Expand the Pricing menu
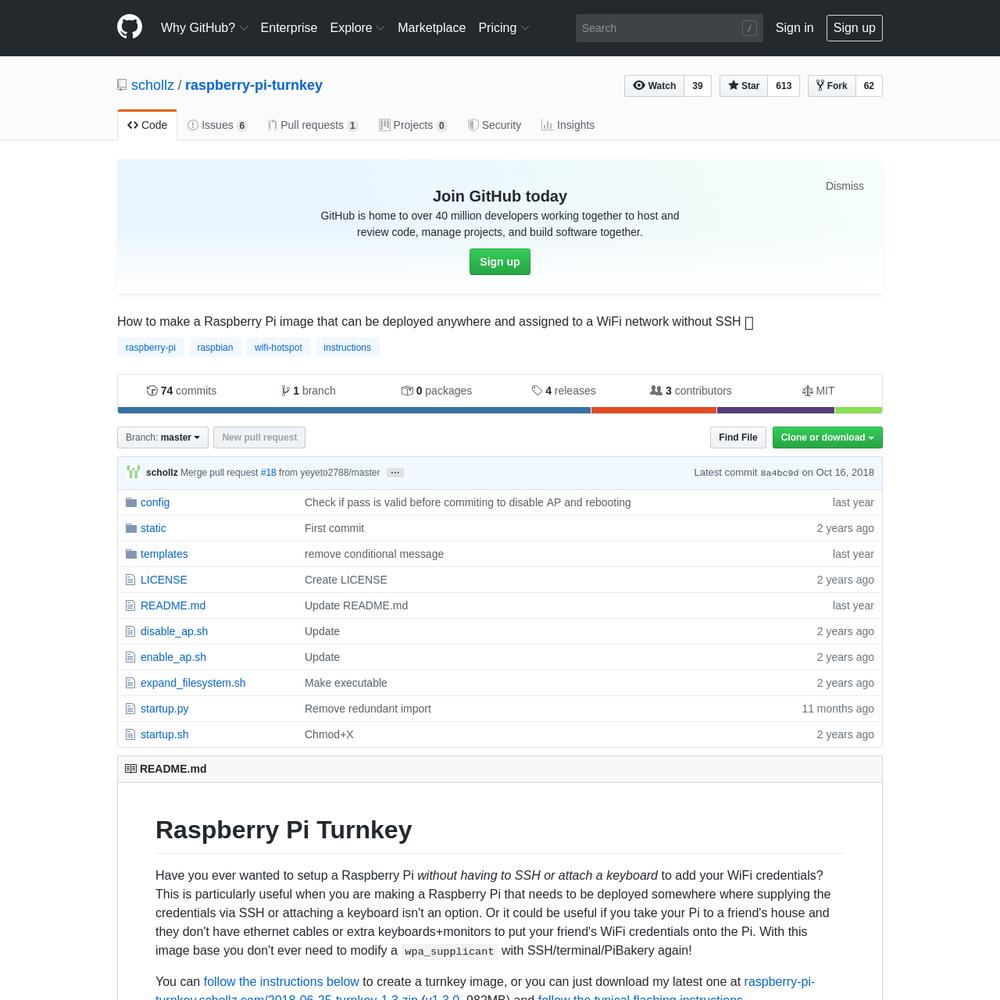This screenshot has height=1000, width=1000. pyautogui.click(x=504, y=27)
